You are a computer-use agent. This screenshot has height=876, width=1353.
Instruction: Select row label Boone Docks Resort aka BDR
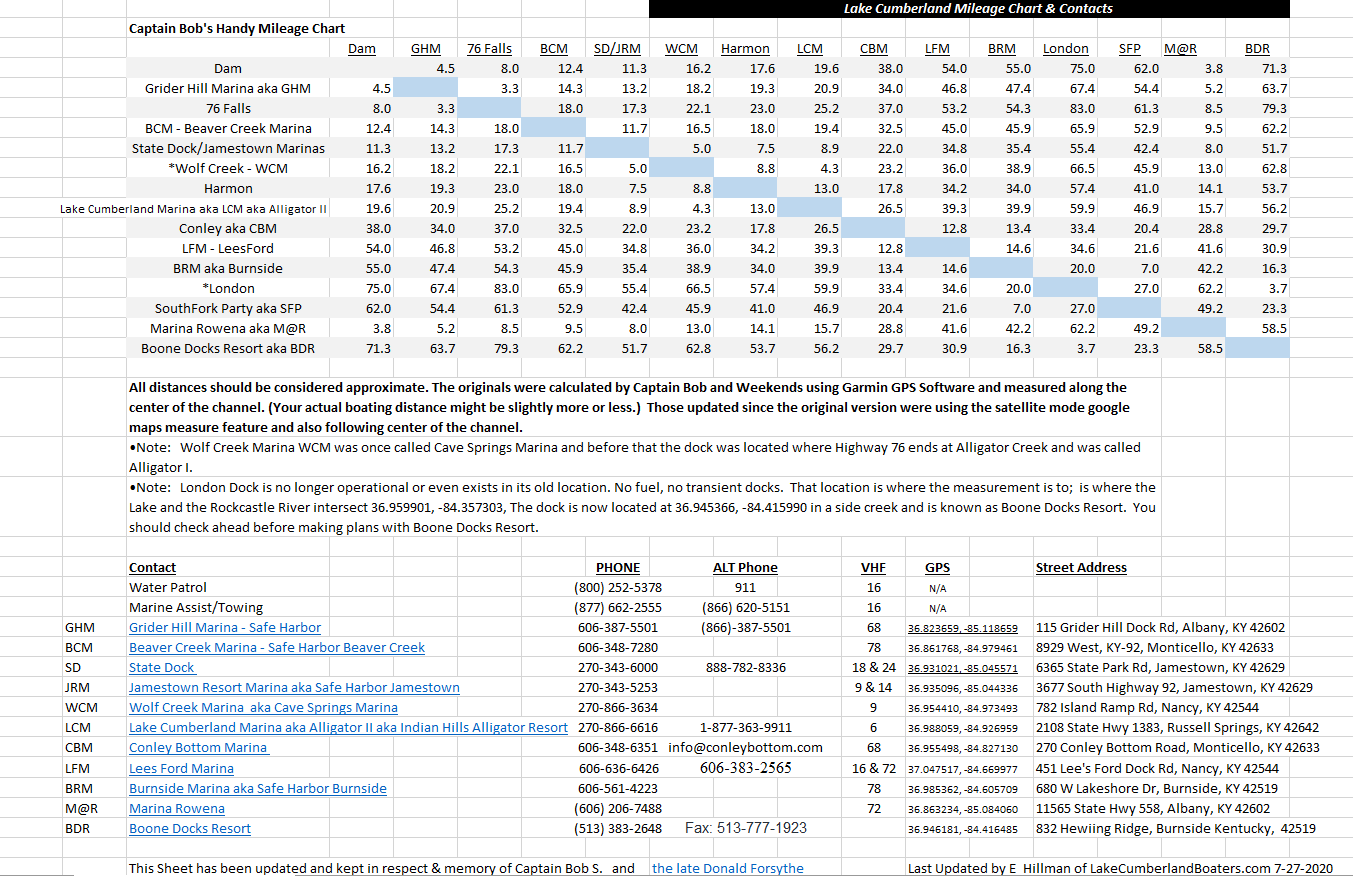[x=228, y=349]
